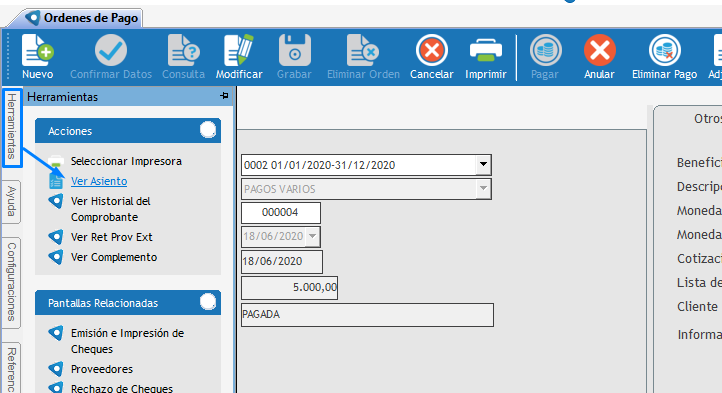Click the Herramientas panel title
This screenshot has height=393, width=722.
tap(63, 97)
